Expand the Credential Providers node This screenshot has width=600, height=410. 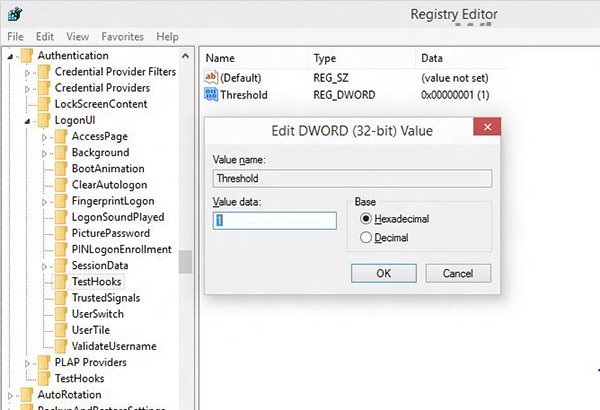(x=27, y=89)
